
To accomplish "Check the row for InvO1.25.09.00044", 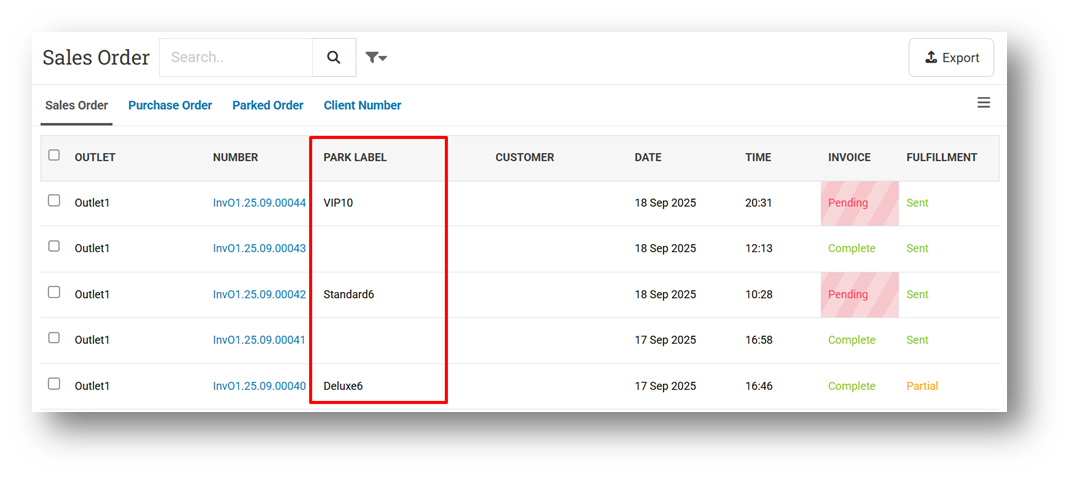I will (54, 201).
